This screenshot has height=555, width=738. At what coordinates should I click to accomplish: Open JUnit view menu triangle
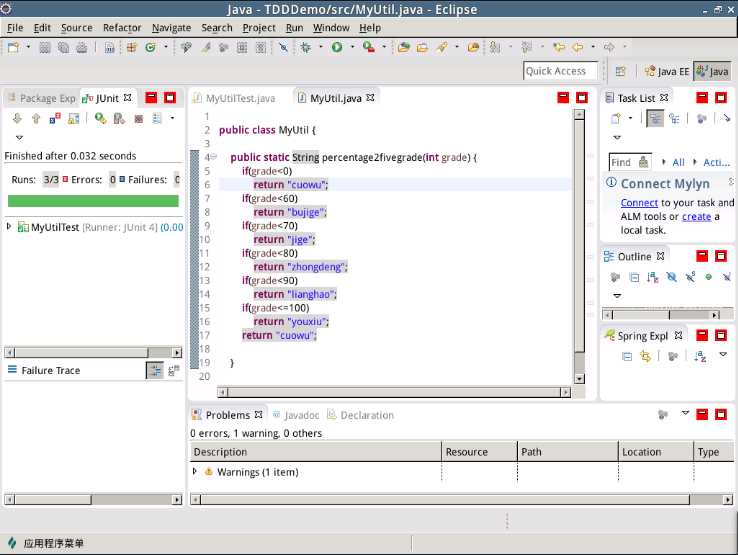point(19,137)
